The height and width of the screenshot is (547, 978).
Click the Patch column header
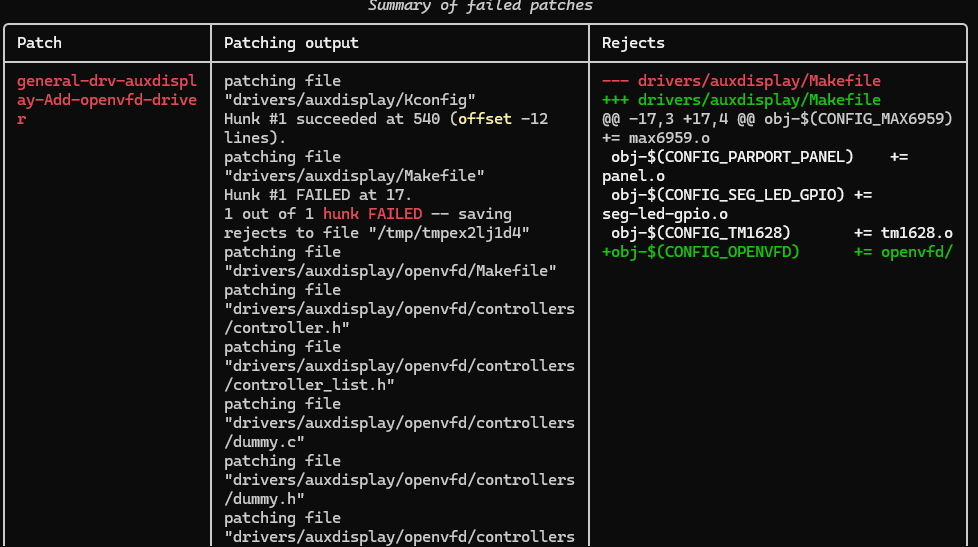tap(39, 43)
